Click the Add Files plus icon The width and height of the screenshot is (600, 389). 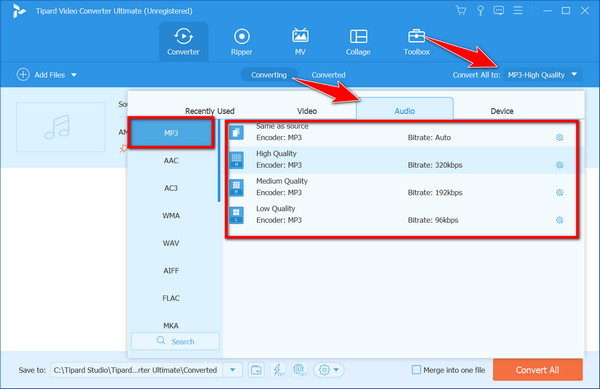tap(23, 75)
